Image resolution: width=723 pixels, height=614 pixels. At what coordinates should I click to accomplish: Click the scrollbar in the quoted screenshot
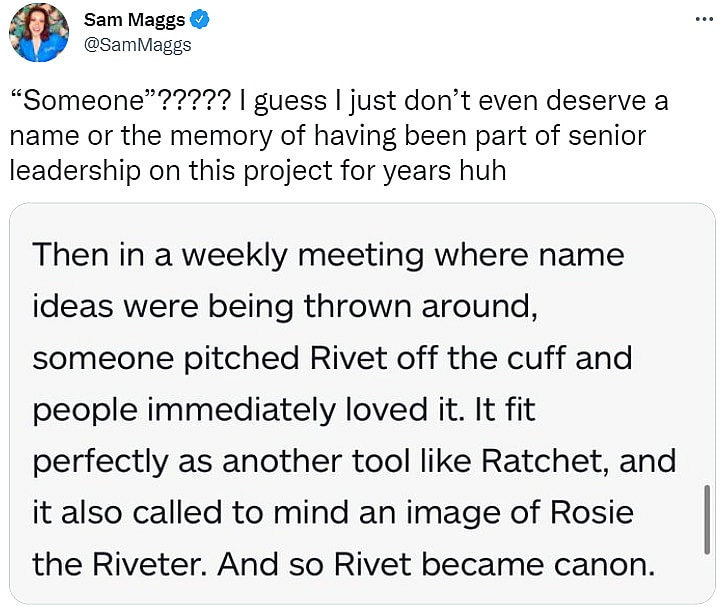pos(707,517)
